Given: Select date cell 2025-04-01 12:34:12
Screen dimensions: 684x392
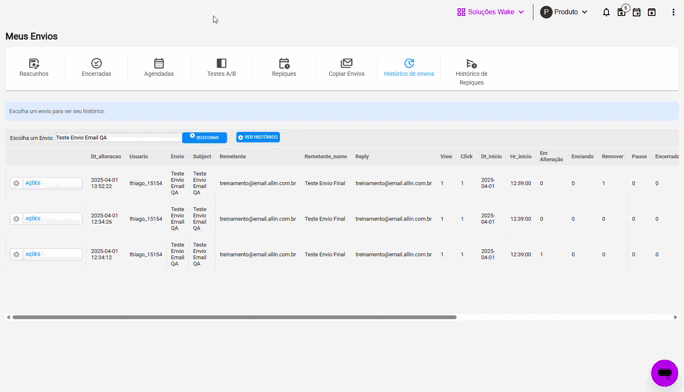Looking at the screenshot, I should tap(104, 254).
